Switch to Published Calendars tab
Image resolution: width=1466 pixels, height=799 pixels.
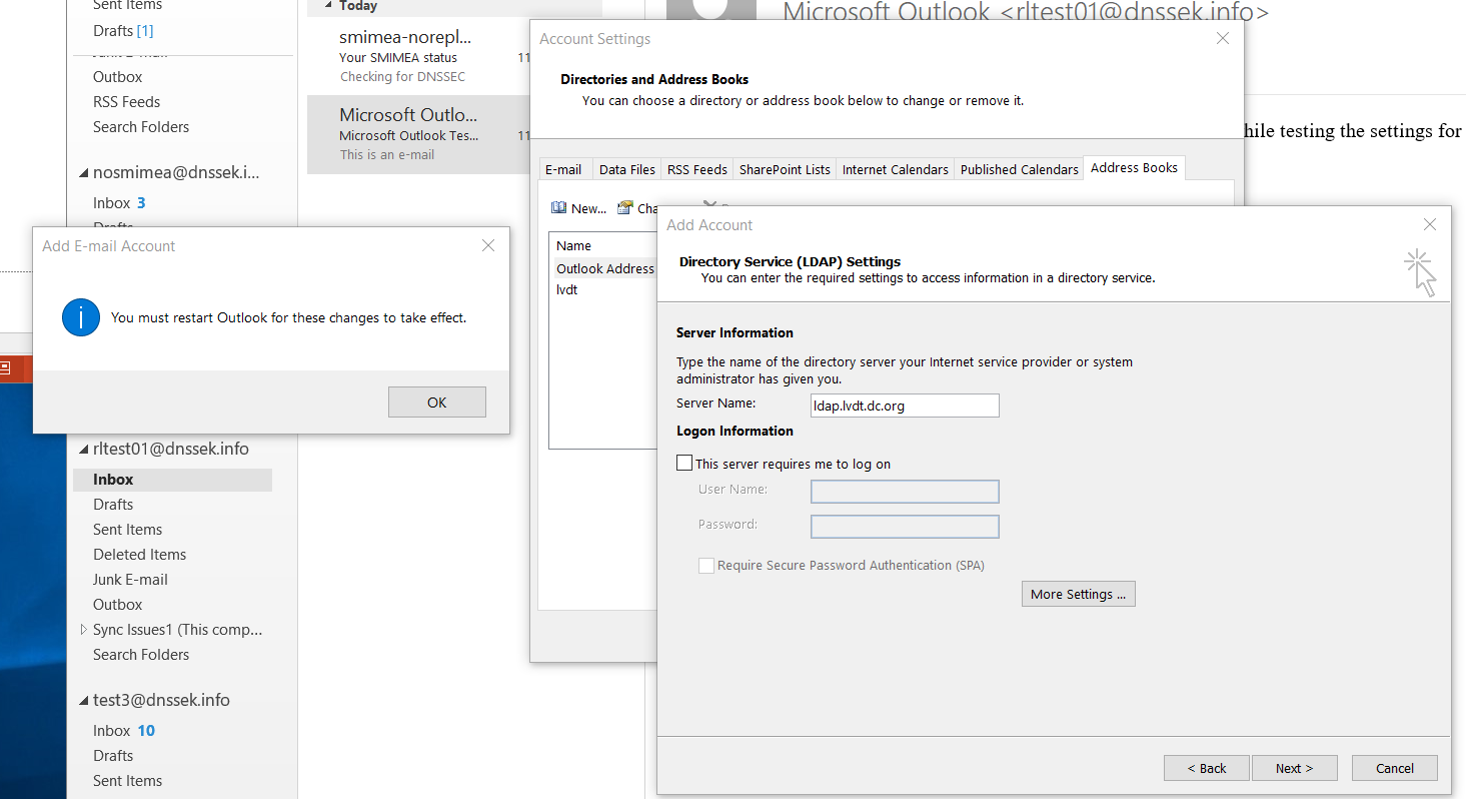pos(1019,169)
